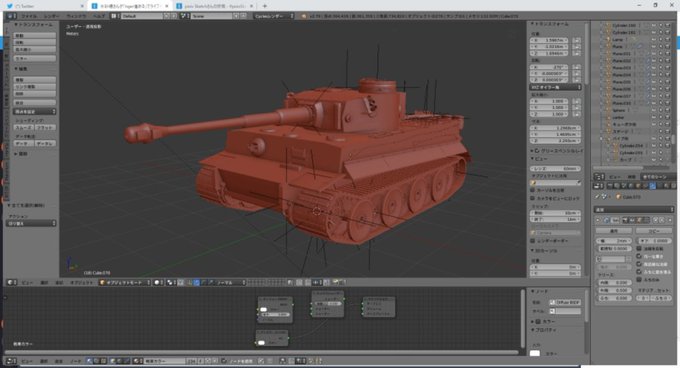
Task: Enable レンダーボーダー checkbox
Action: [533, 241]
